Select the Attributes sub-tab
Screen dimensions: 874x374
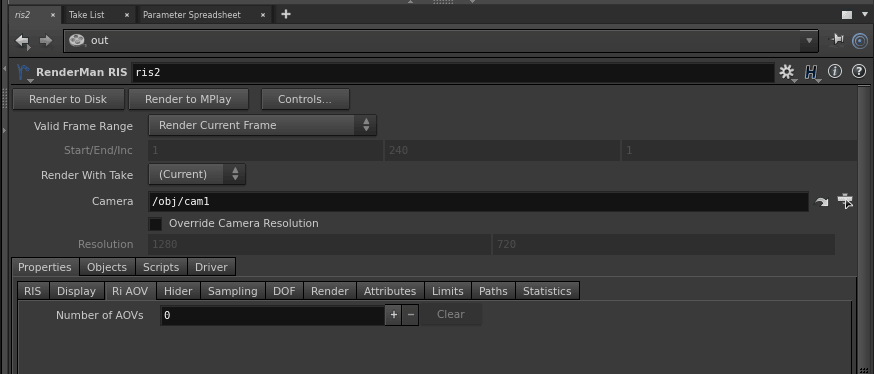click(390, 291)
